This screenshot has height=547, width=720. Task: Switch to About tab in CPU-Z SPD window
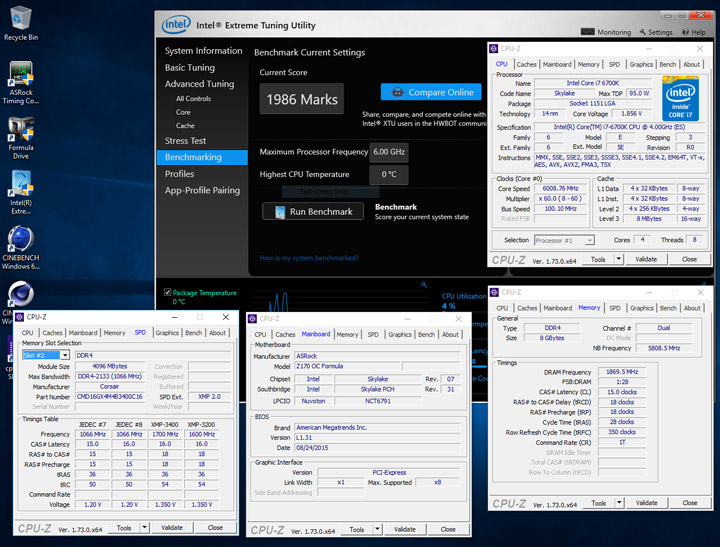217,333
